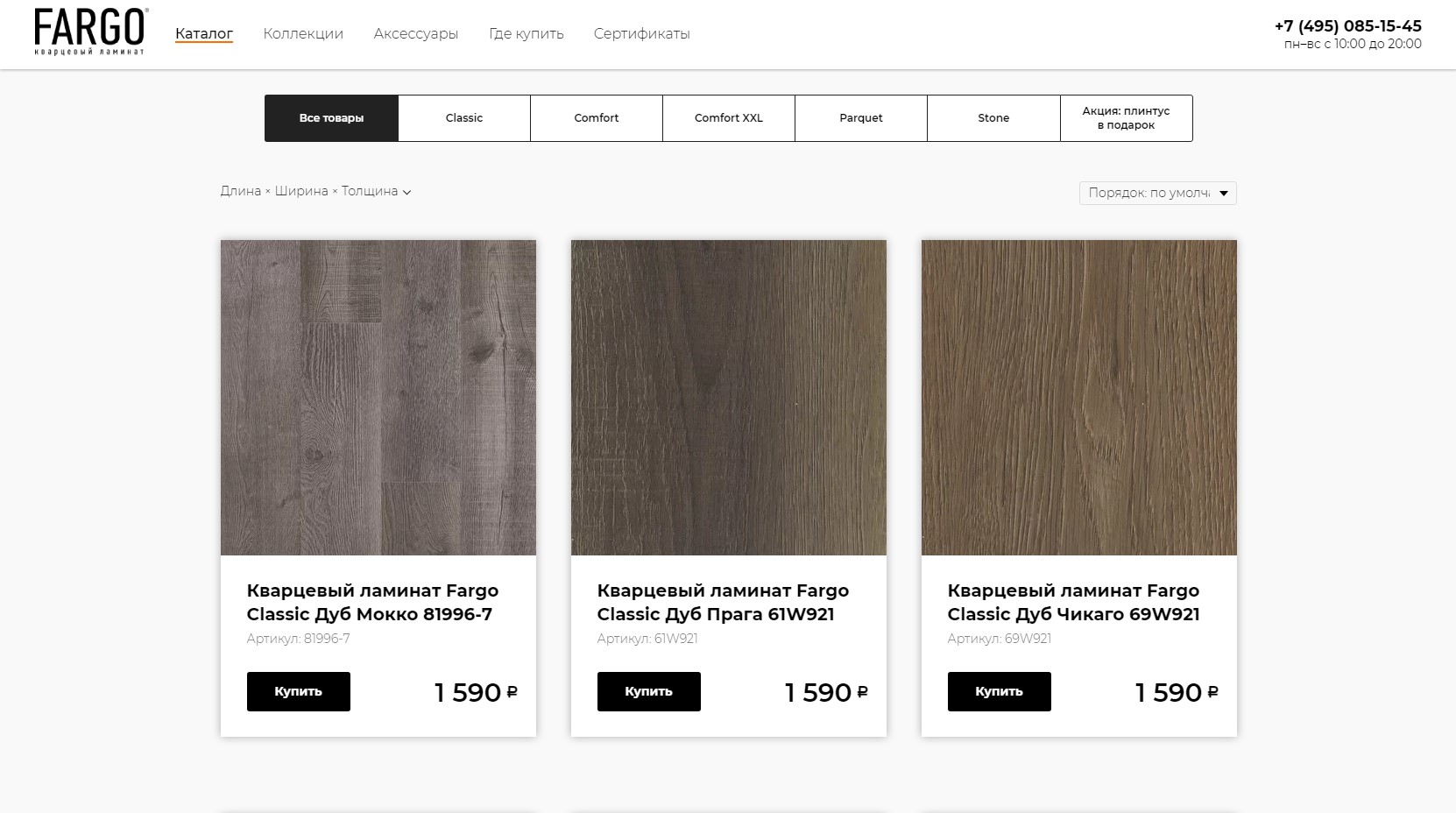Open Дуб Прага 61W921 product image

[x=729, y=398]
